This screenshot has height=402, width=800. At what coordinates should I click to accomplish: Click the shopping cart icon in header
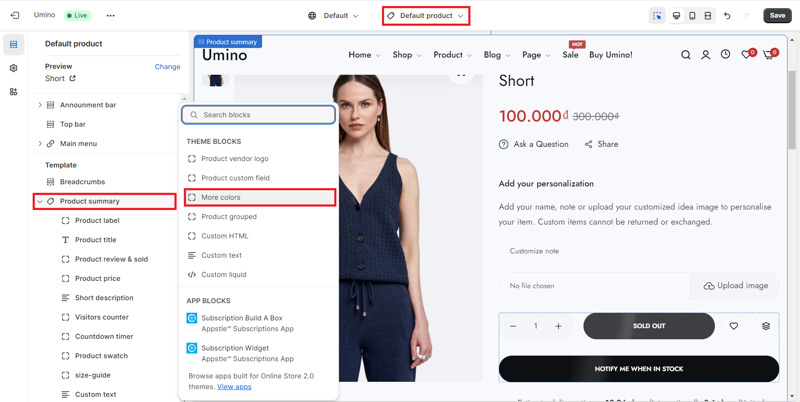[768, 55]
